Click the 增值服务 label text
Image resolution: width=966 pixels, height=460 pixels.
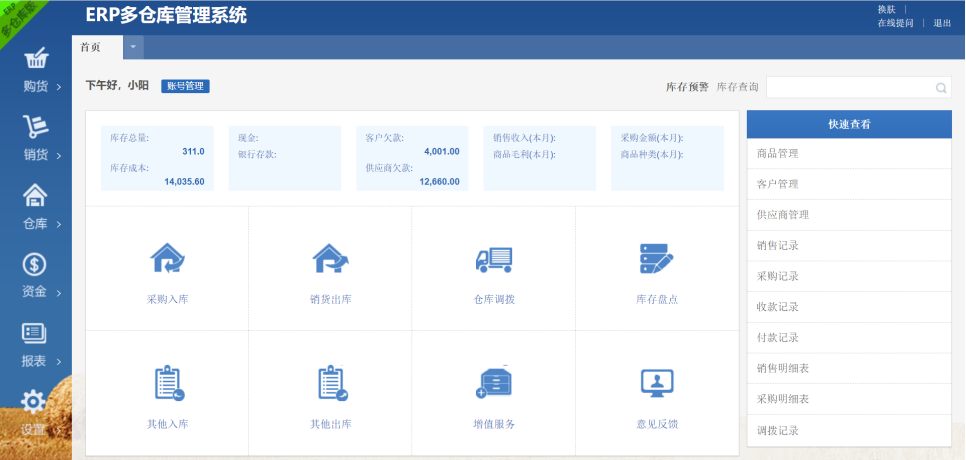tap(494, 424)
